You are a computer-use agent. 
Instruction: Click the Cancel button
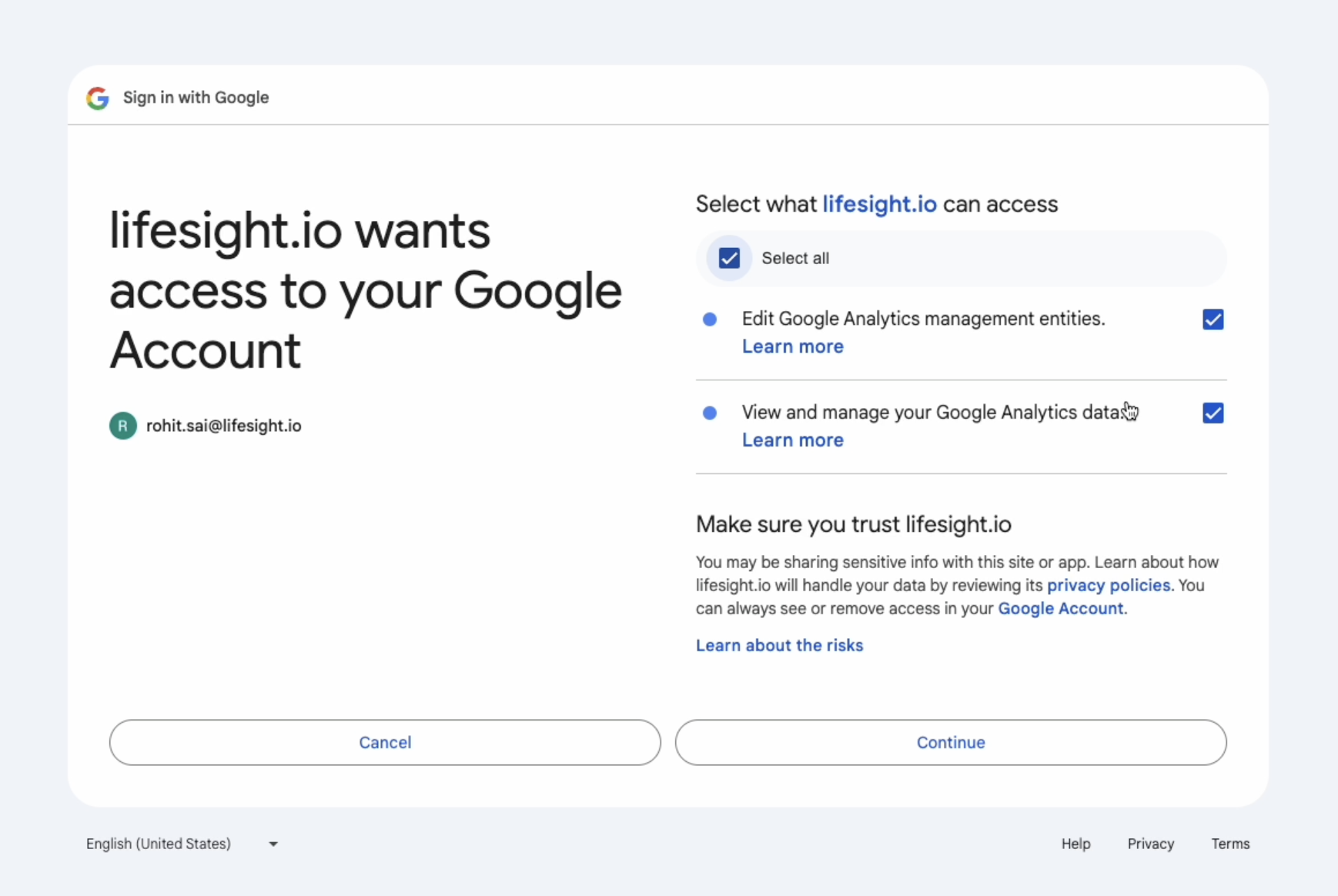[385, 742]
